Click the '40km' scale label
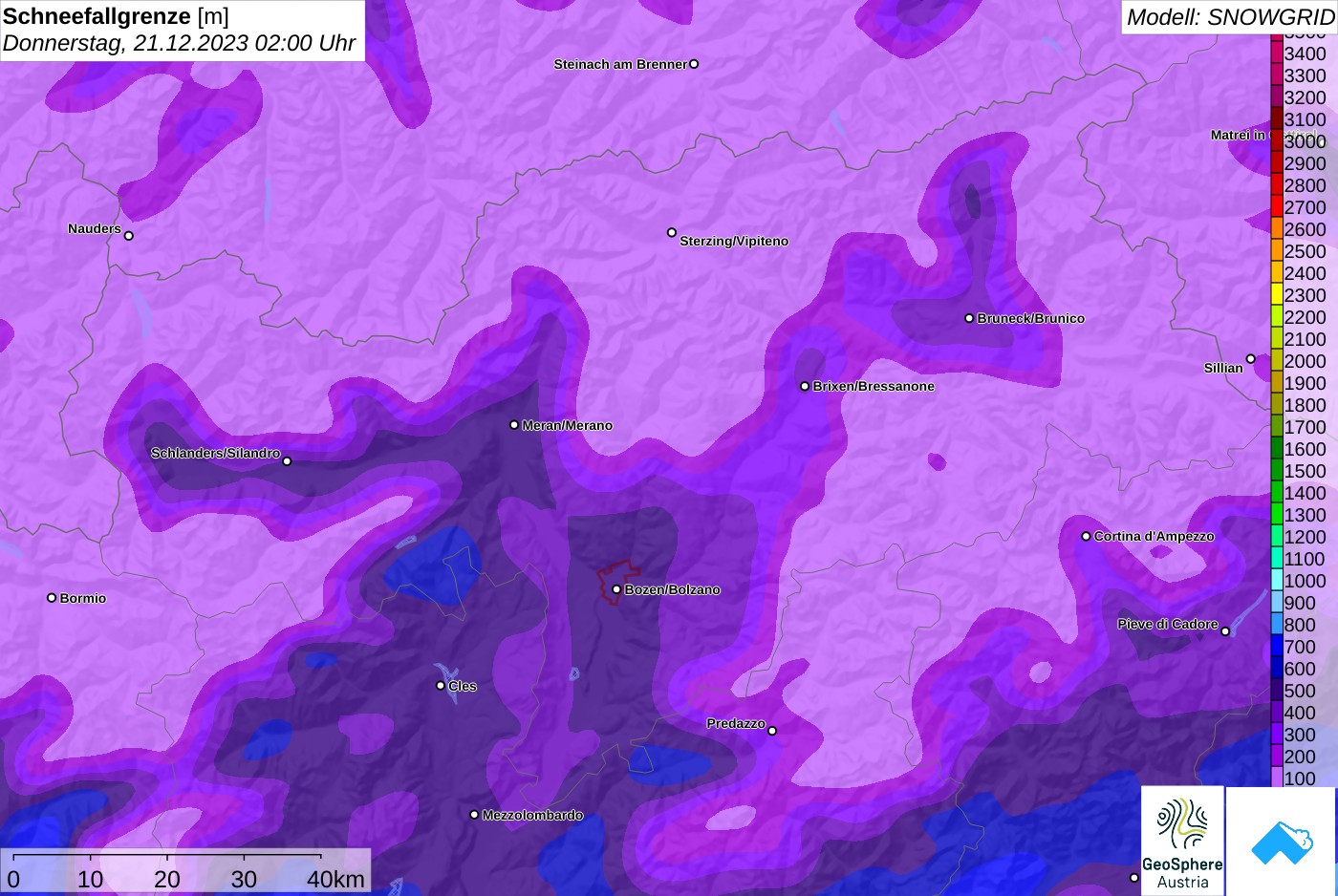This screenshot has width=1338, height=896. pos(335,880)
